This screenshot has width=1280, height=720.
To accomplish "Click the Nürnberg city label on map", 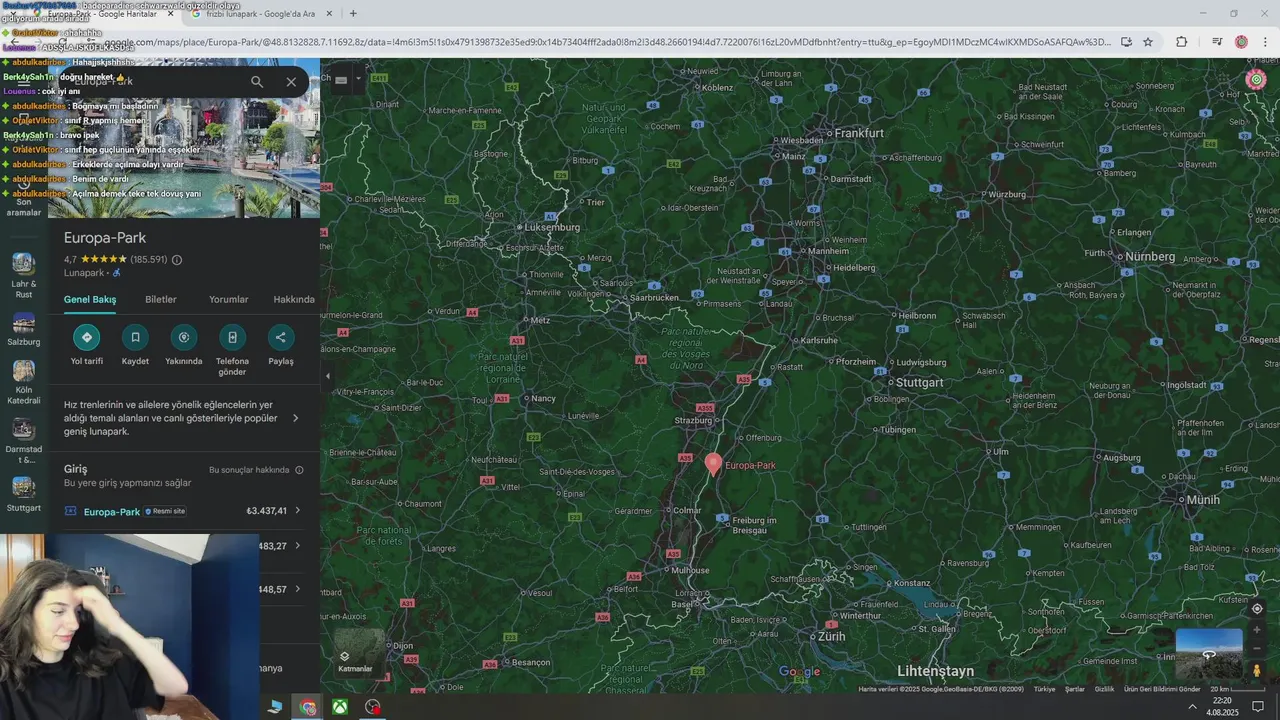I will (x=1150, y=257).
